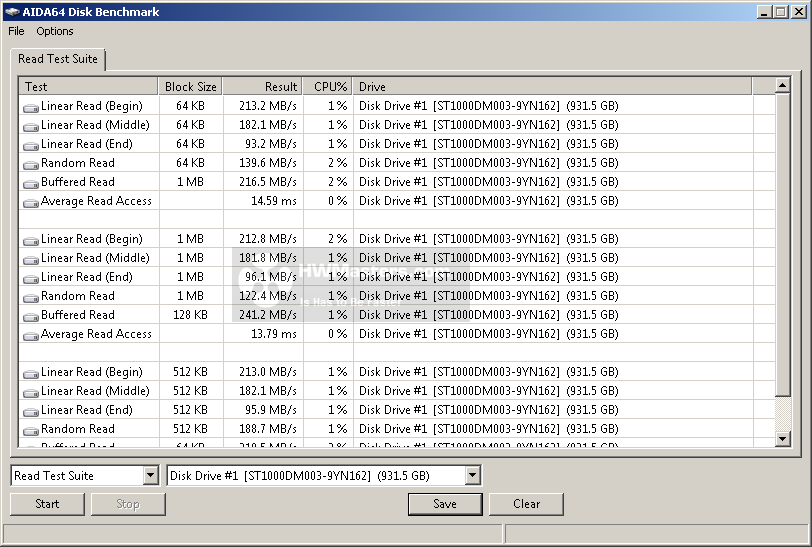Click disk icon of Random Read 64 KB row

point(31,165)
